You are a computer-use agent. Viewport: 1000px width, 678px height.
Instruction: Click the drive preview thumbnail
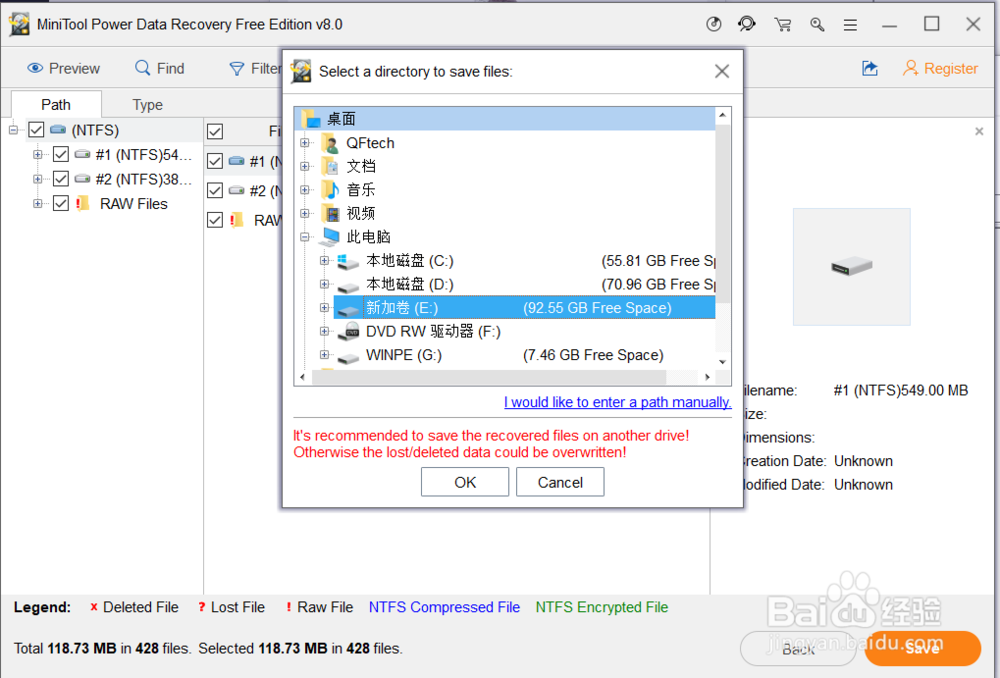[851, 267]
